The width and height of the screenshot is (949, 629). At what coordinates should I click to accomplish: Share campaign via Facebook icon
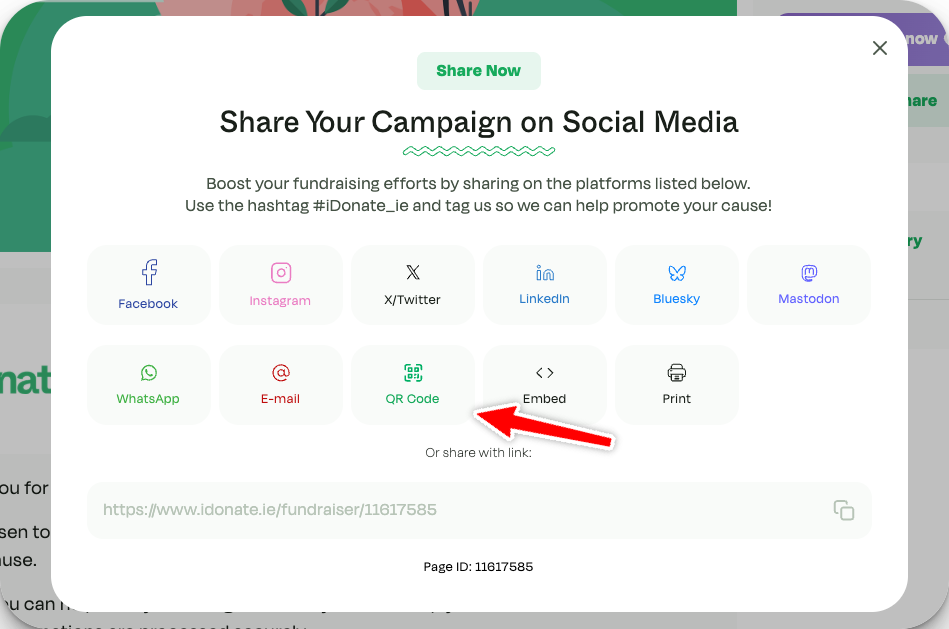(x=149, y=272)
